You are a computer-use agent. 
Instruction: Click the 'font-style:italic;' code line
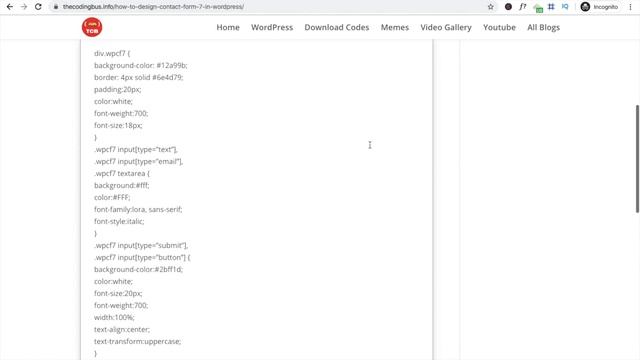click(x=119, y=221)
